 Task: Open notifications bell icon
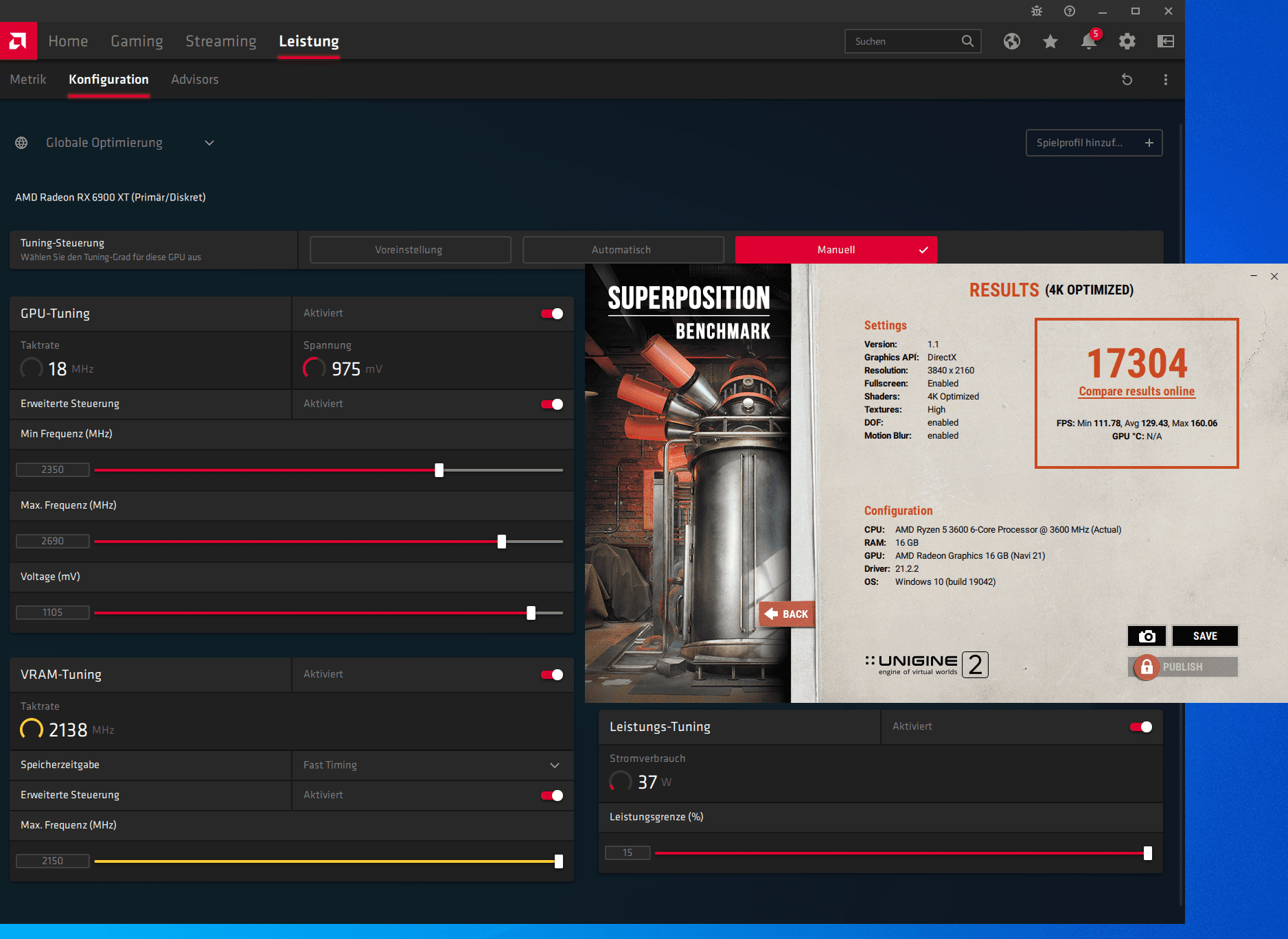click(x=1088, y=41)
